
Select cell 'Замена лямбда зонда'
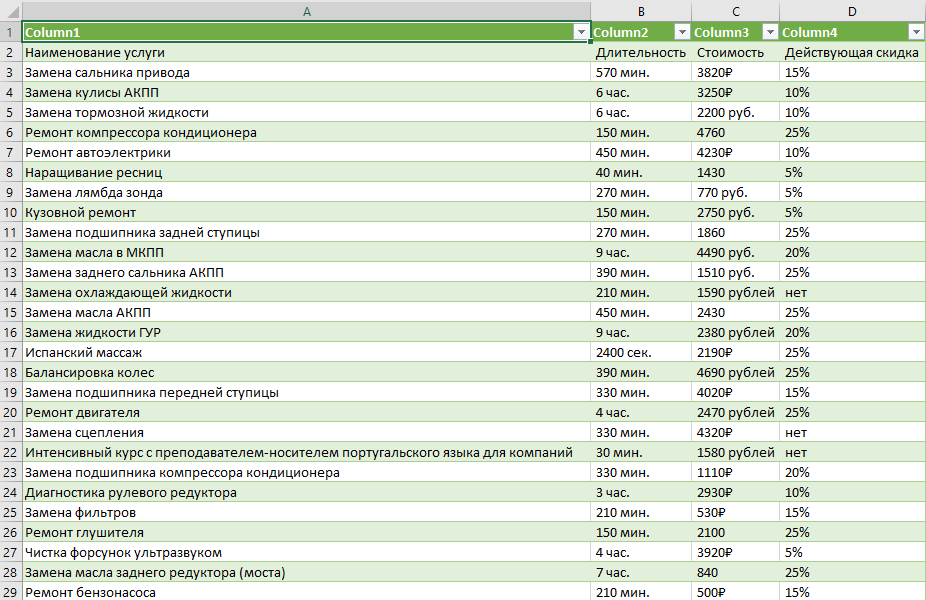pyautogui.click(x=307, y=193)
